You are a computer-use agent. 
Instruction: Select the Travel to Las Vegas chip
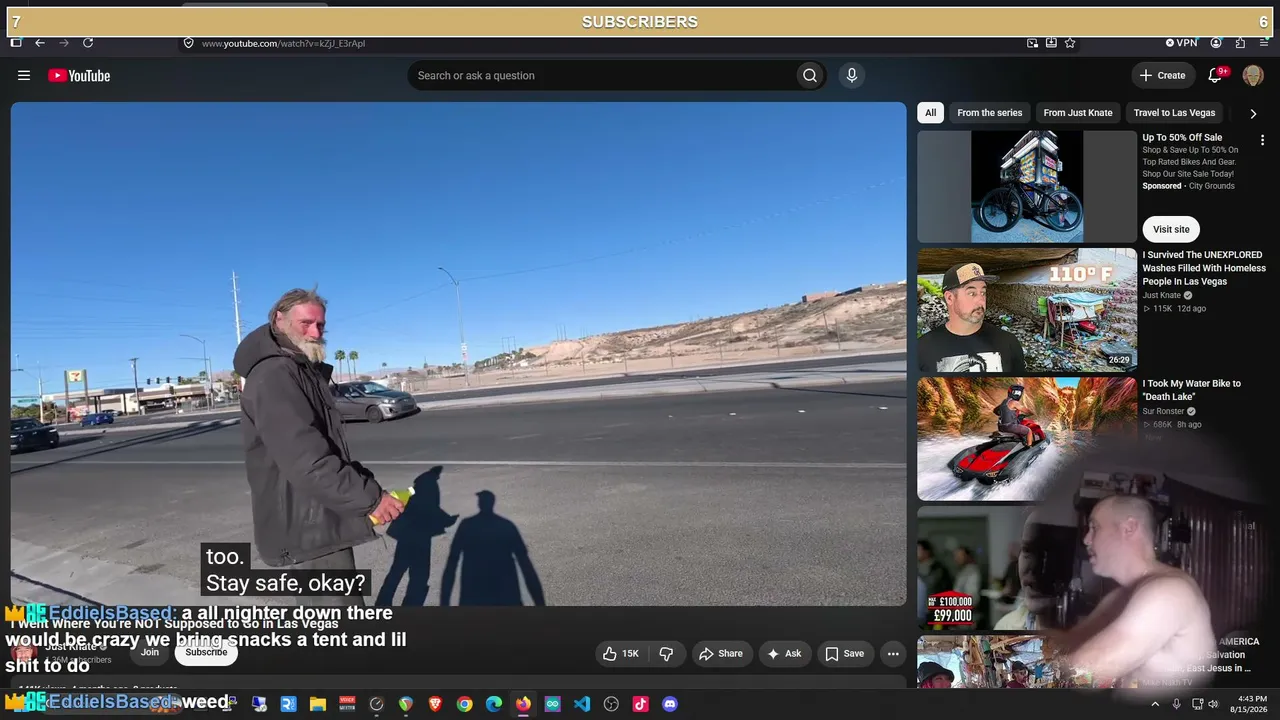[x=1174, y=113]
